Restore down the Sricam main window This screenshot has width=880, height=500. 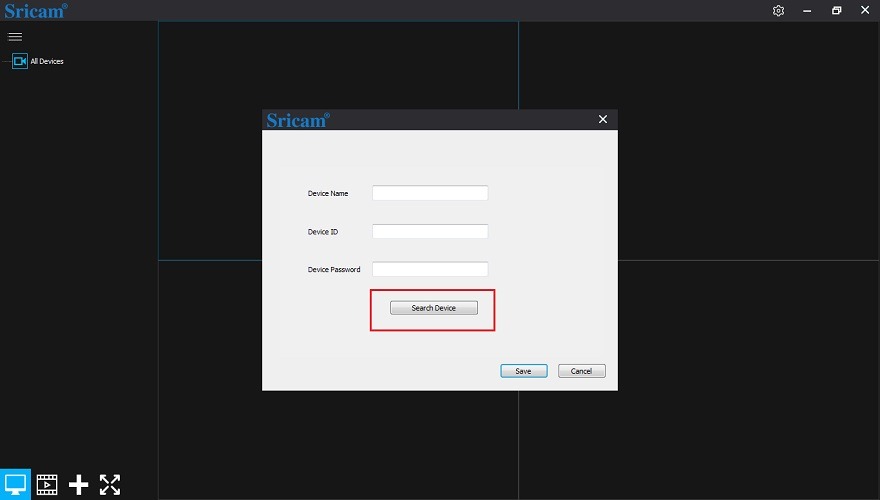tap(836, 11)
